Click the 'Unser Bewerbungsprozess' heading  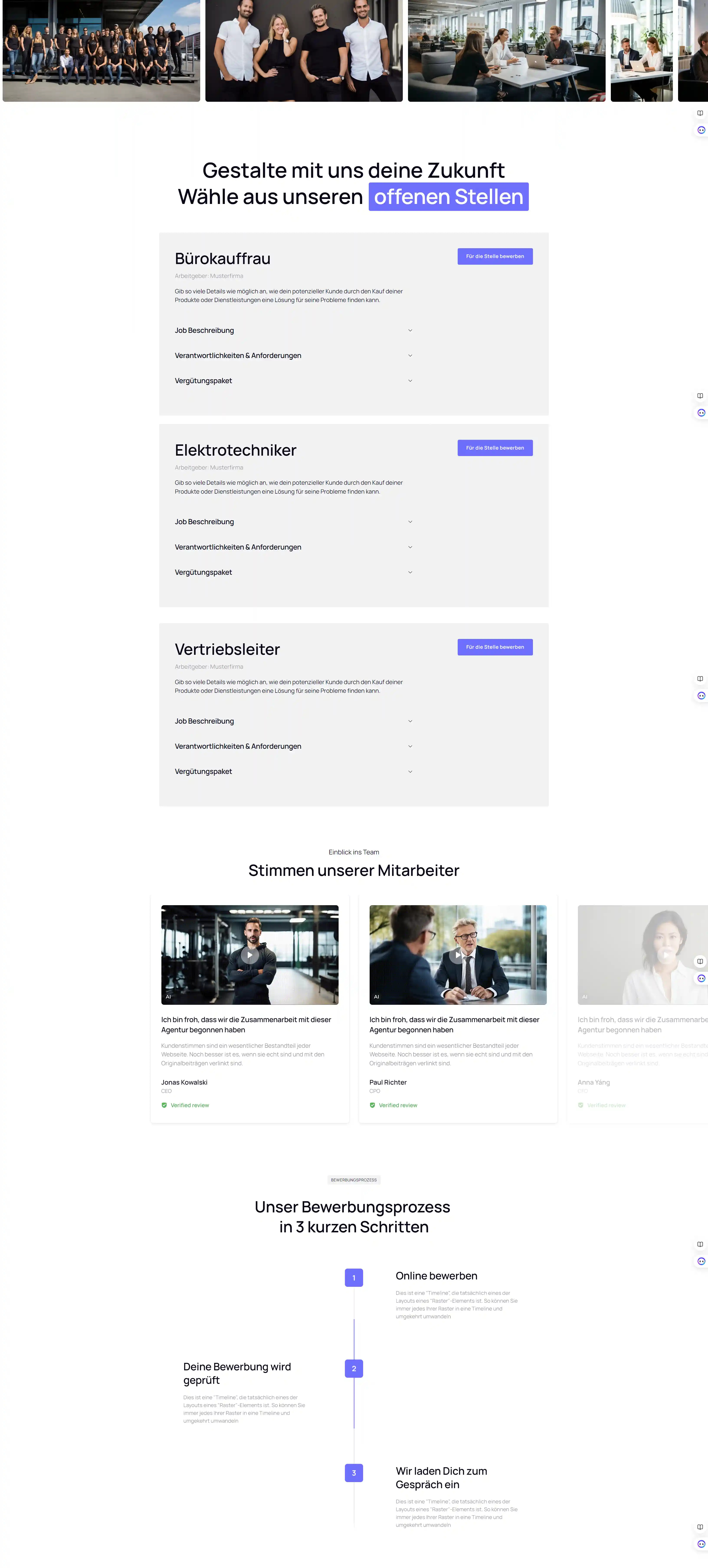click(x=352, y=1207)
